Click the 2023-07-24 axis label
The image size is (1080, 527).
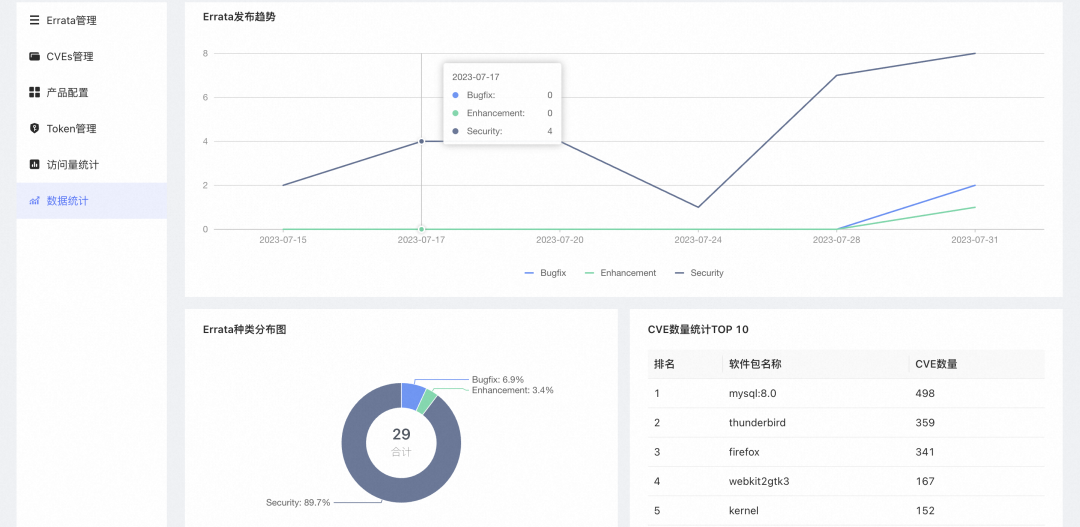coord(698,240)
